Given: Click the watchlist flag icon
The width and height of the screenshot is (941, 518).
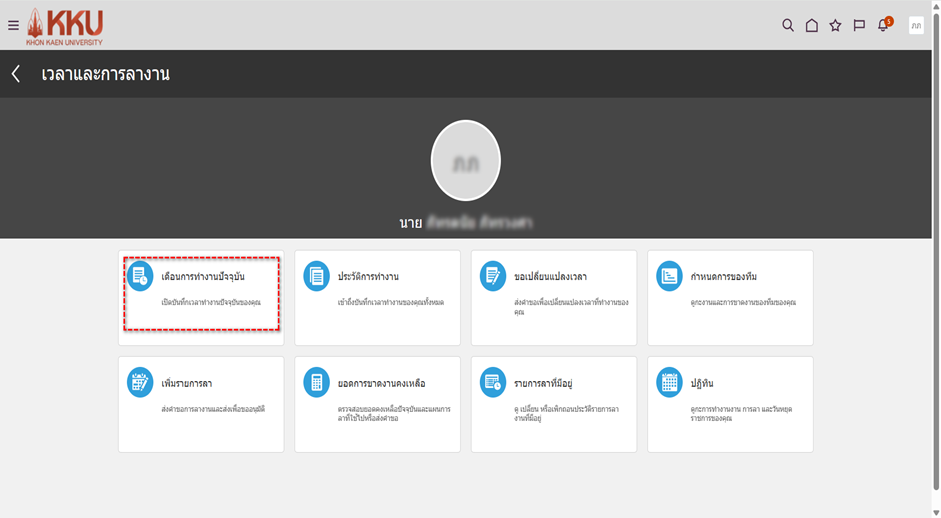Looking at the screenshot, I should point(859,25).
